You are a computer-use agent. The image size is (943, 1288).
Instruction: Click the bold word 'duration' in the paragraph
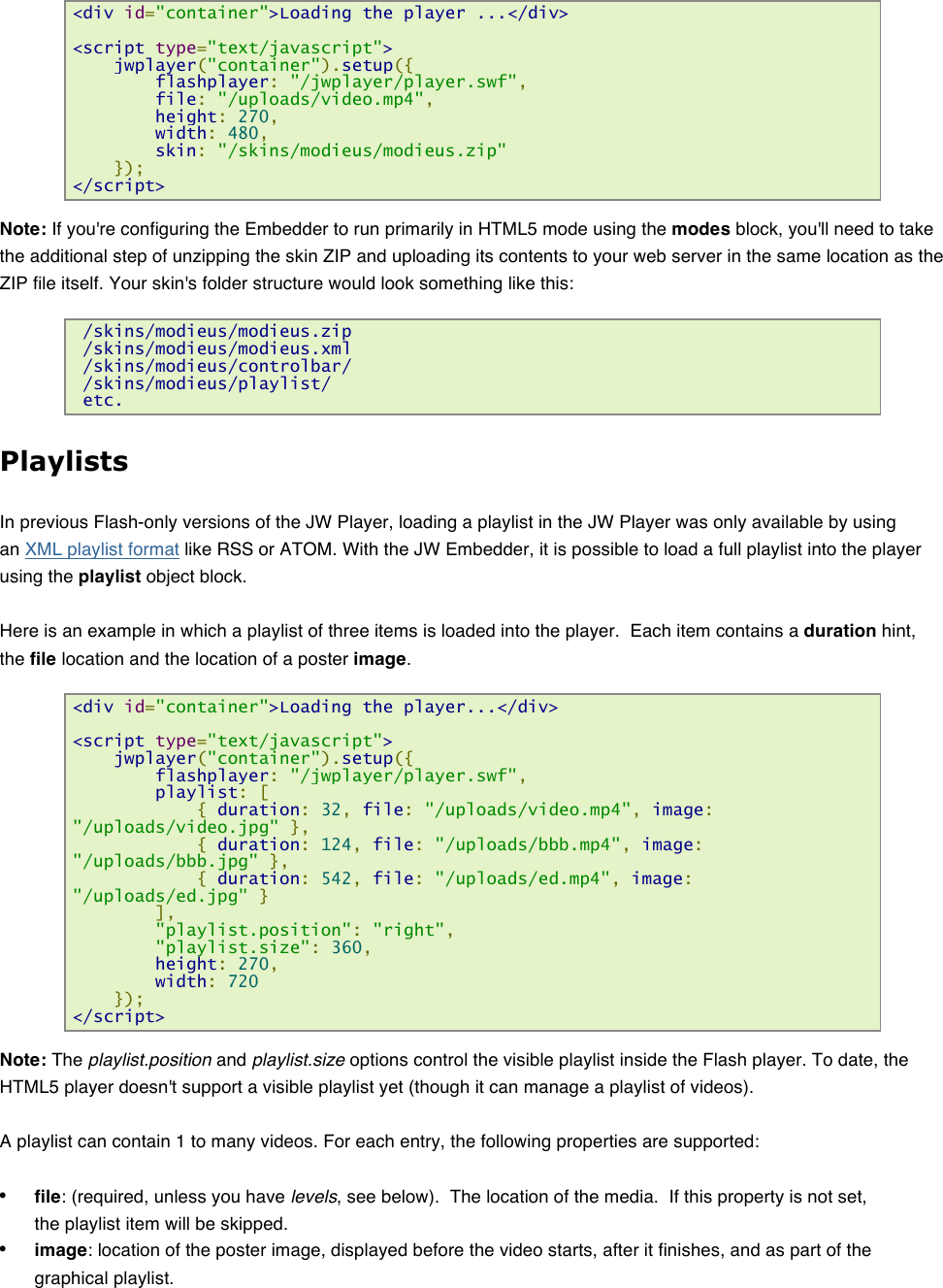(840, 631)
